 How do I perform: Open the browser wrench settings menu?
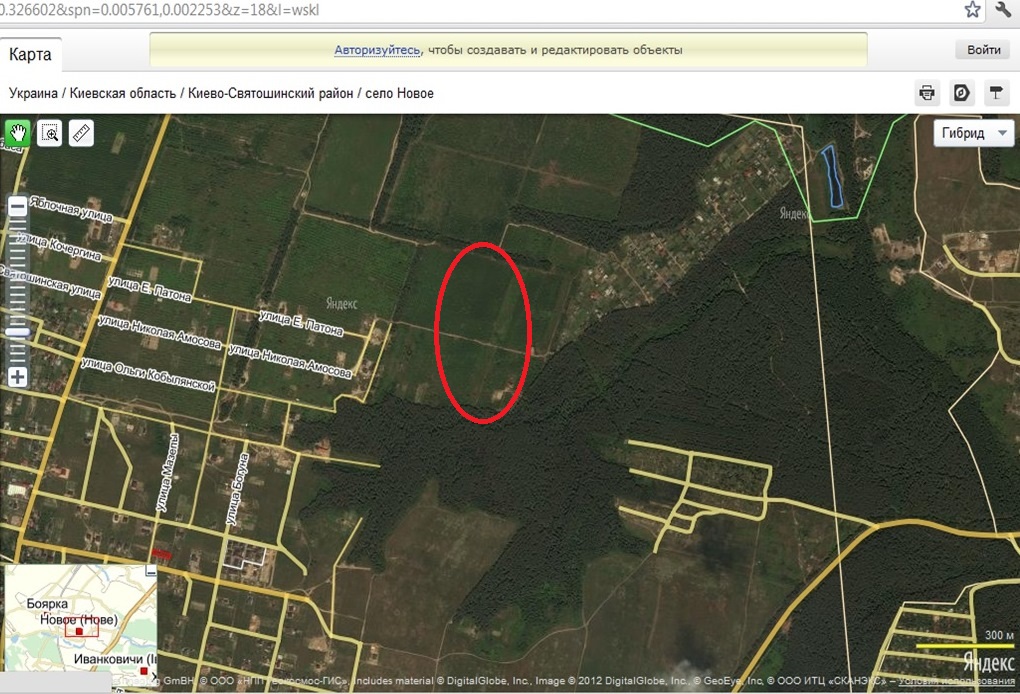tap(1002, 9)
